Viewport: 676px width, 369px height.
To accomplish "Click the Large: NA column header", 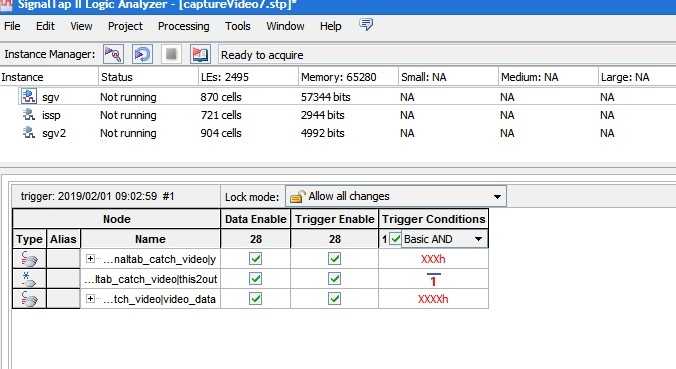I will [x=638, y=77].
